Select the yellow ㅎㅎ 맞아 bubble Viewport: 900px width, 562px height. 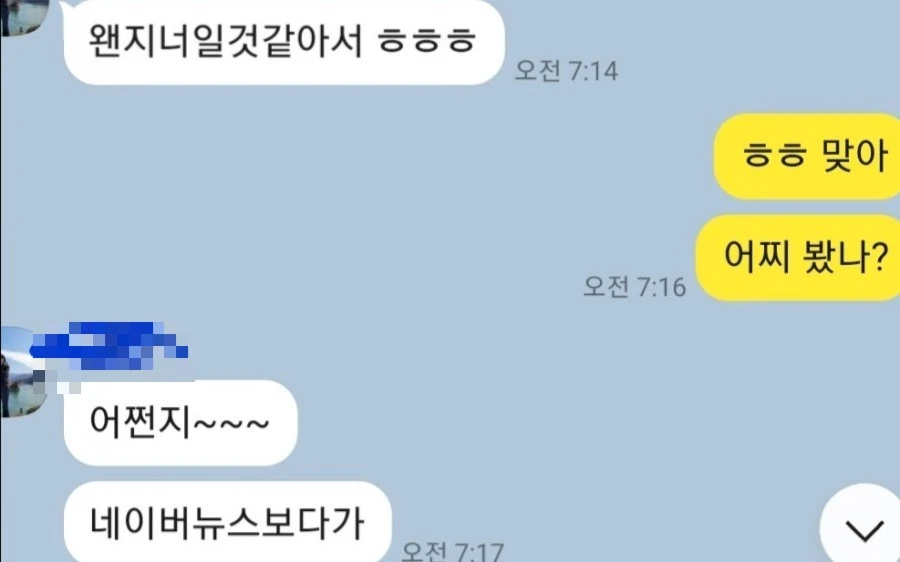click(x=807, y=156)
